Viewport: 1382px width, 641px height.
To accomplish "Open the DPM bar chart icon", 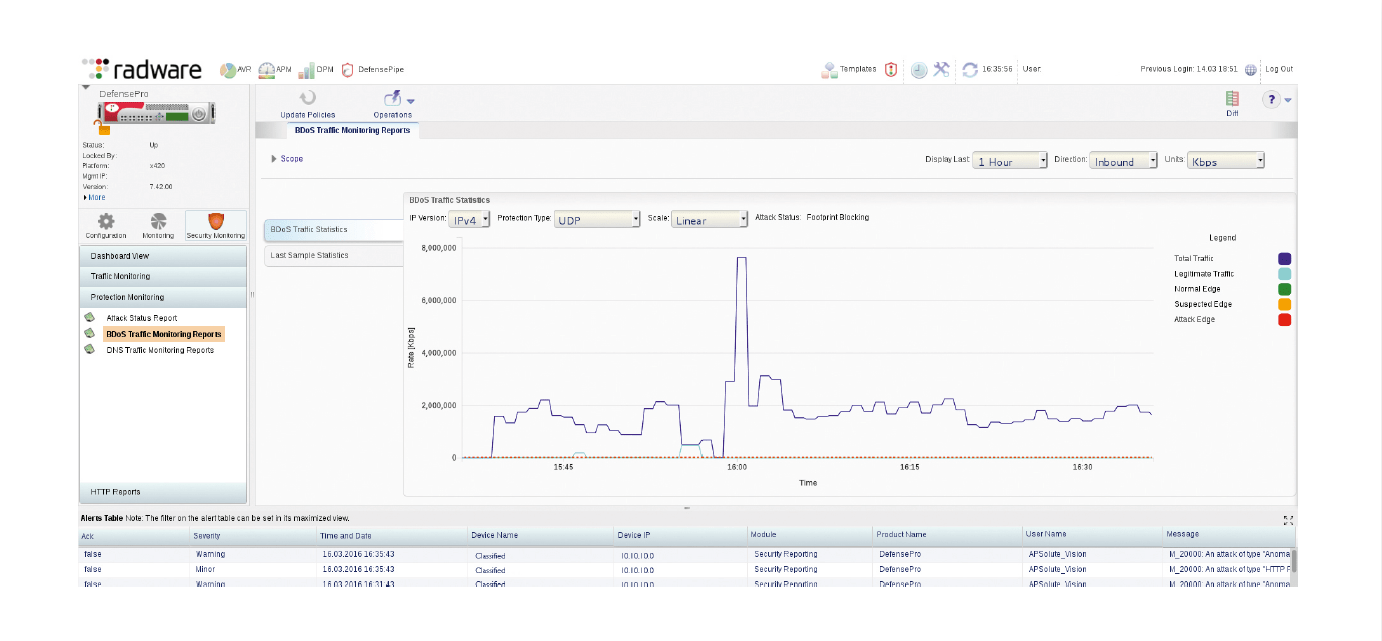I will click(x=307, y=70).
